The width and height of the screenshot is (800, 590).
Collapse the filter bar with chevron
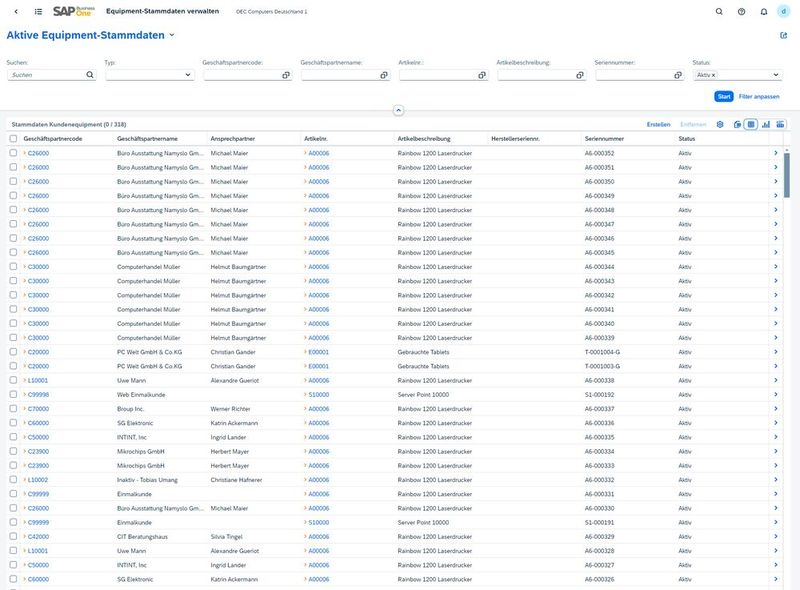tap(398, 110)
